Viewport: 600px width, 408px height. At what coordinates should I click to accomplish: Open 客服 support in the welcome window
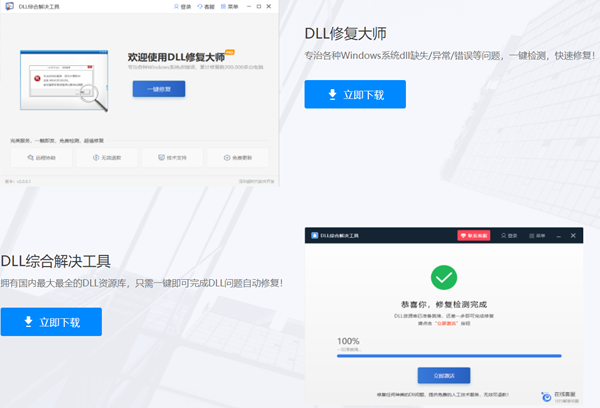tap(206, 7)
